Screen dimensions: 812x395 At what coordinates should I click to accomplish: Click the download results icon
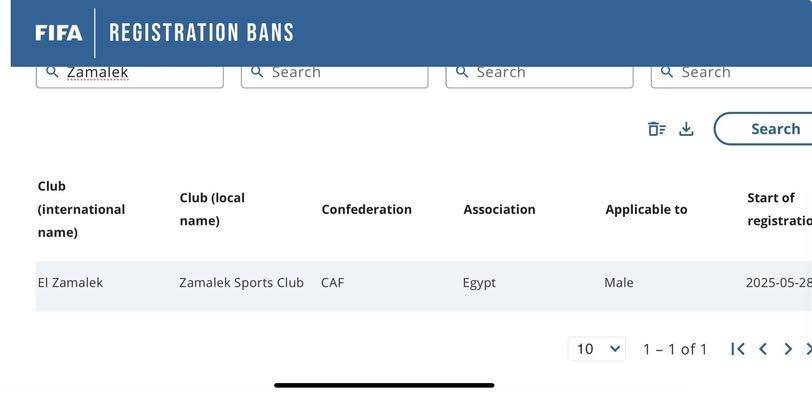click(686, 128)
